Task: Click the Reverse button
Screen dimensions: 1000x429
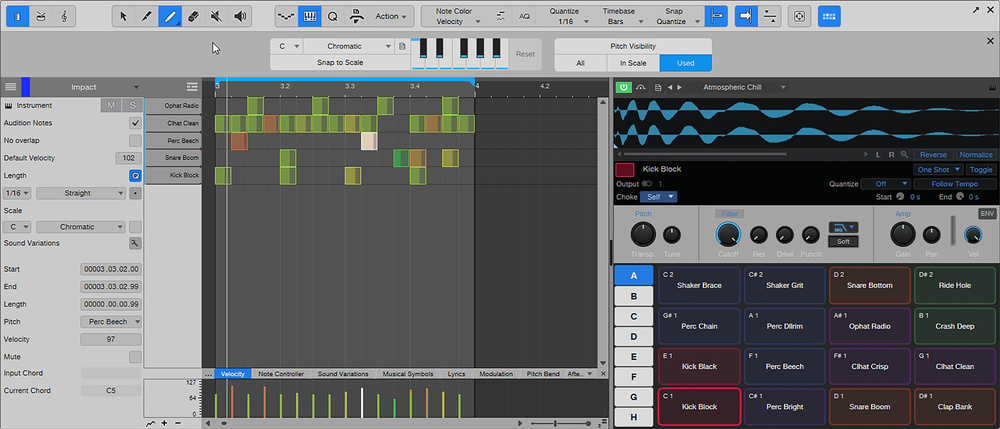Action: 932,155
